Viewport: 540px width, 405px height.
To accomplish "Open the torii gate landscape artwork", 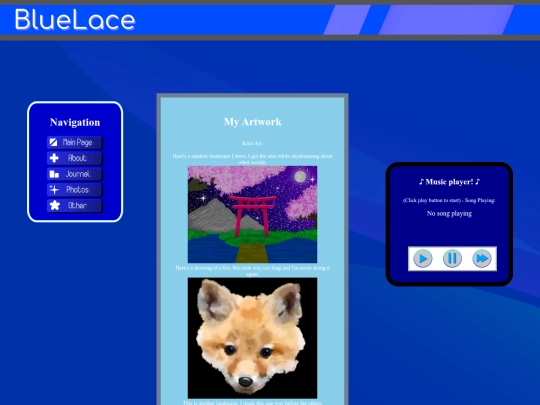I will [x=252, y=215].
